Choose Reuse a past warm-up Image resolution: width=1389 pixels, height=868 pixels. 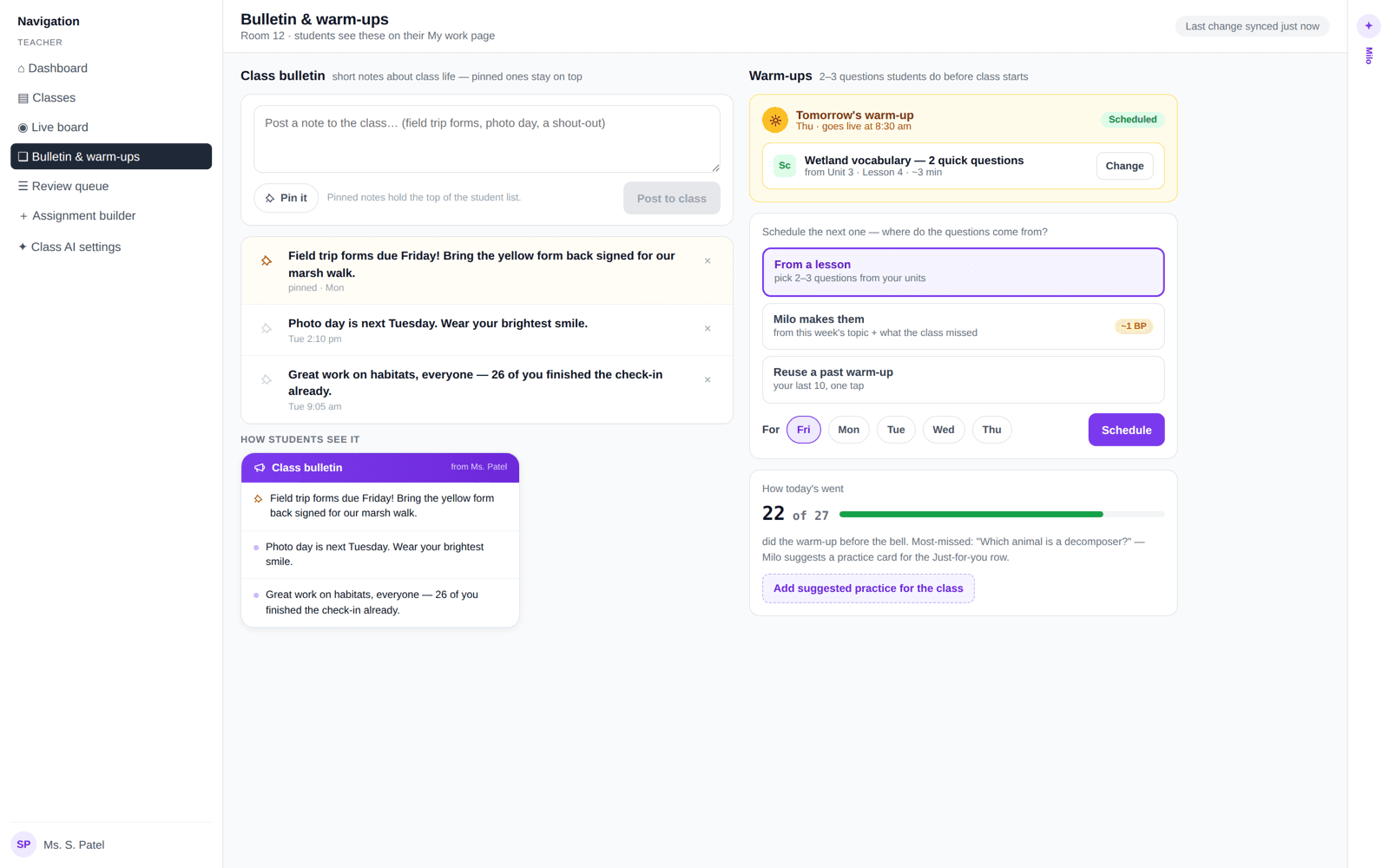click(x=963, y=379)
